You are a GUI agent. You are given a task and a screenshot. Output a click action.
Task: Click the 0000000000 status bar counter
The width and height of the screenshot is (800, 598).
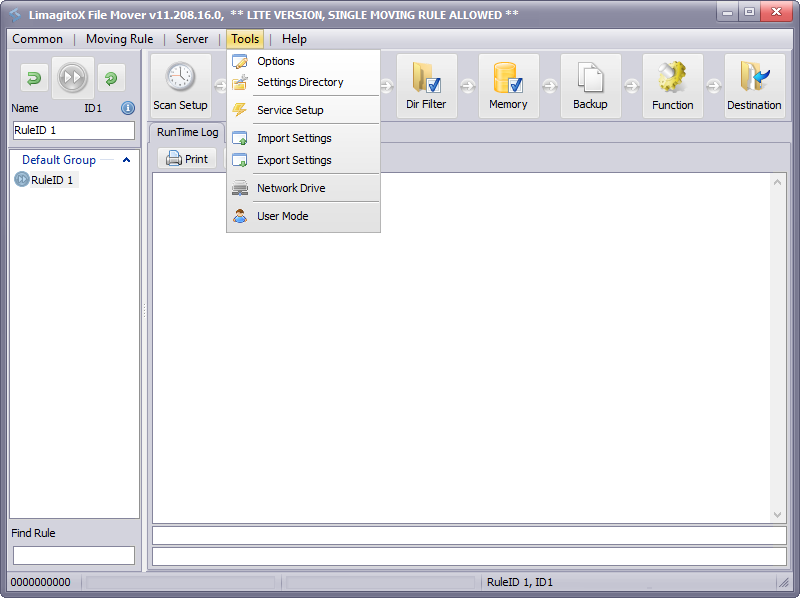click(x=40, y=582)
